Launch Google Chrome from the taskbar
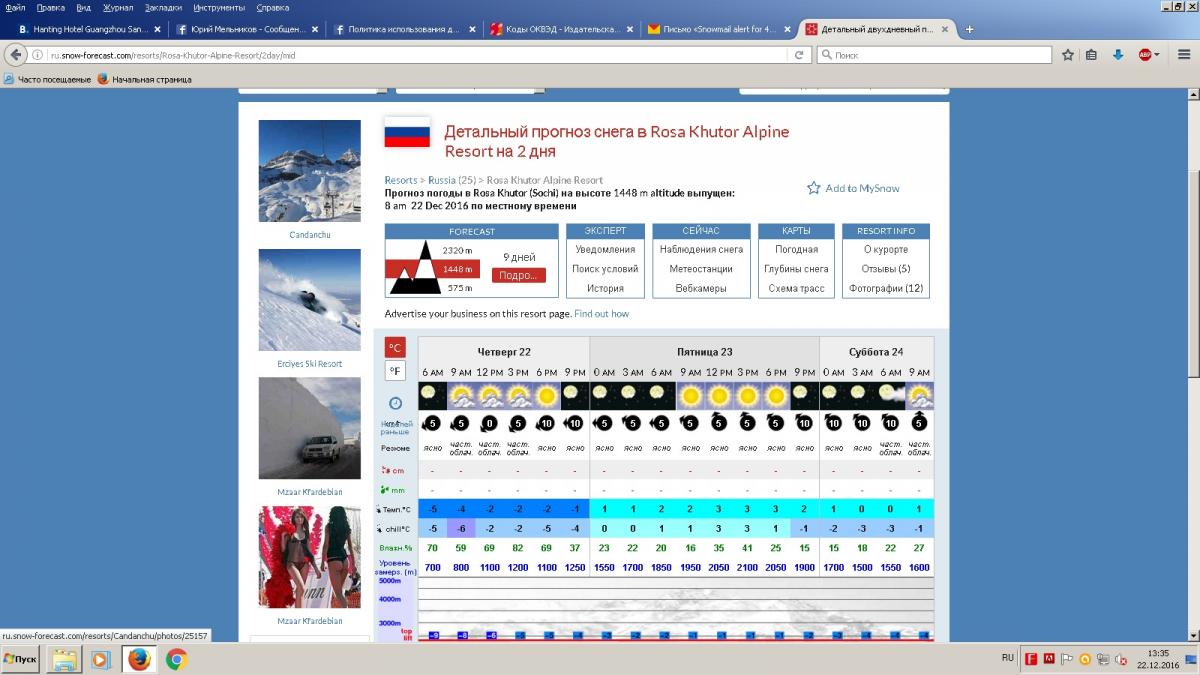1200x675 pixels. (177, 659)
